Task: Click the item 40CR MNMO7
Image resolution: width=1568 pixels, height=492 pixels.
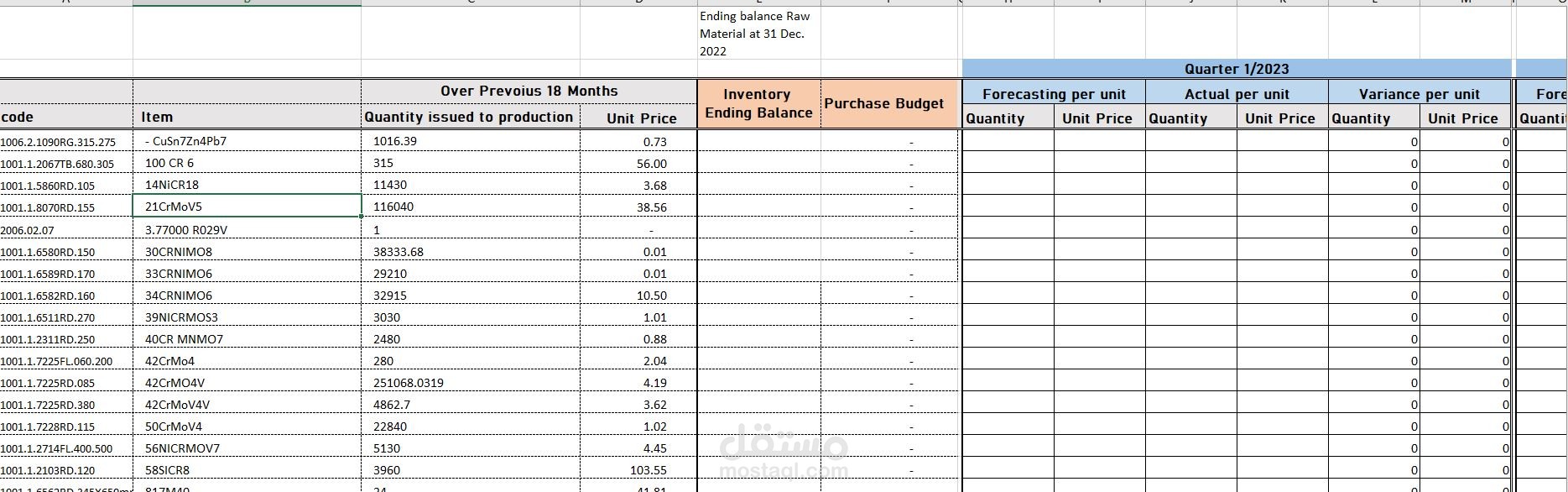Action: click(247, 338)
